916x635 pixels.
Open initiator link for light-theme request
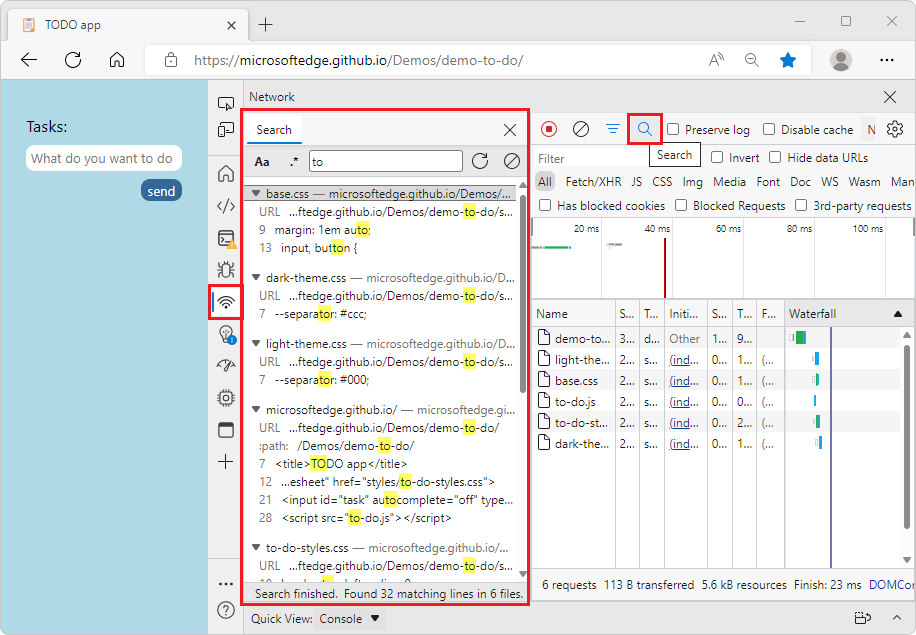[x=683, y=360]
